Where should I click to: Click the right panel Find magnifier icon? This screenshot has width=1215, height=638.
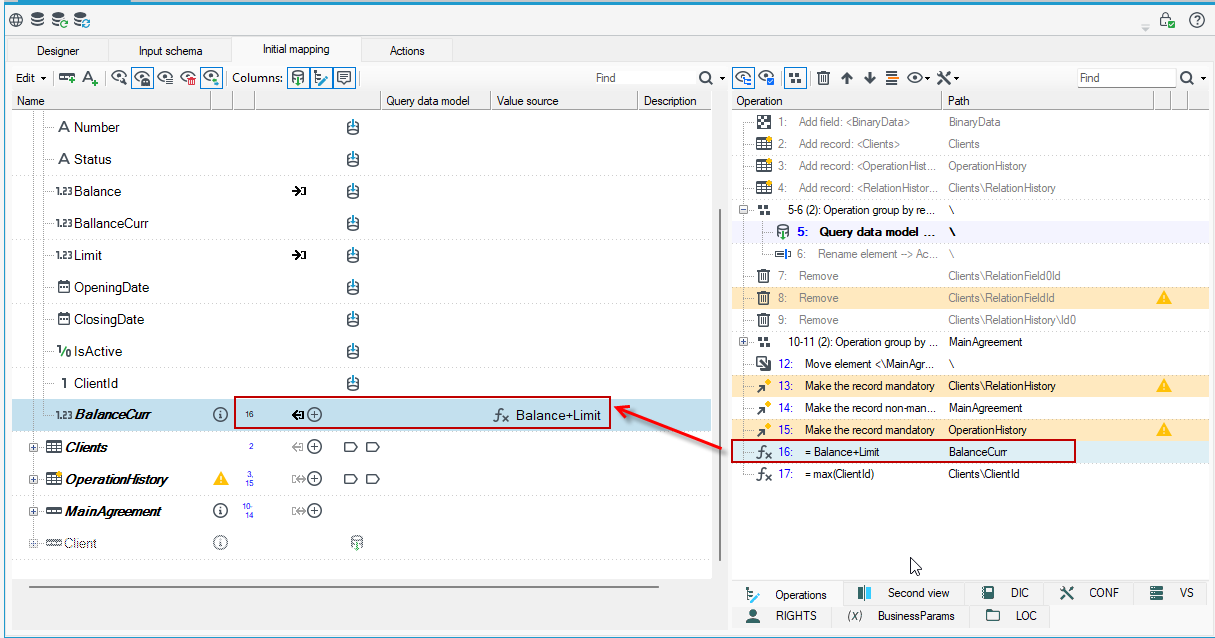(x=1187, y=78)
